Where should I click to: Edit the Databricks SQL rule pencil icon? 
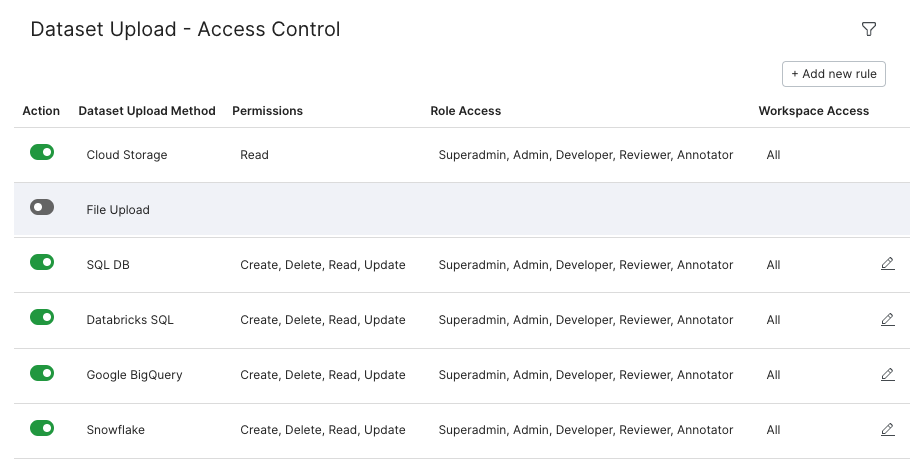coord(888,319)
